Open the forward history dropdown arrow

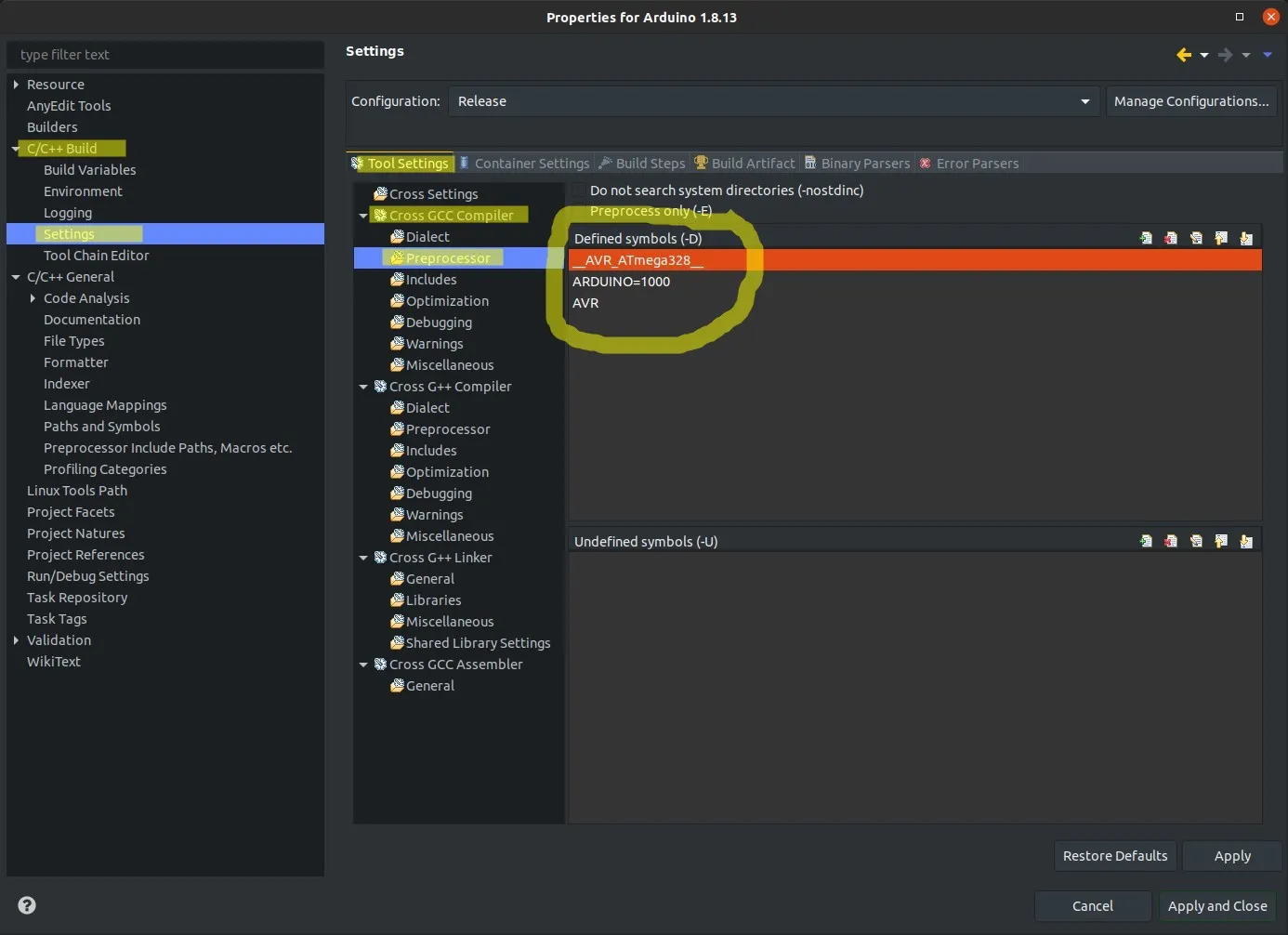click(1246, 56)
